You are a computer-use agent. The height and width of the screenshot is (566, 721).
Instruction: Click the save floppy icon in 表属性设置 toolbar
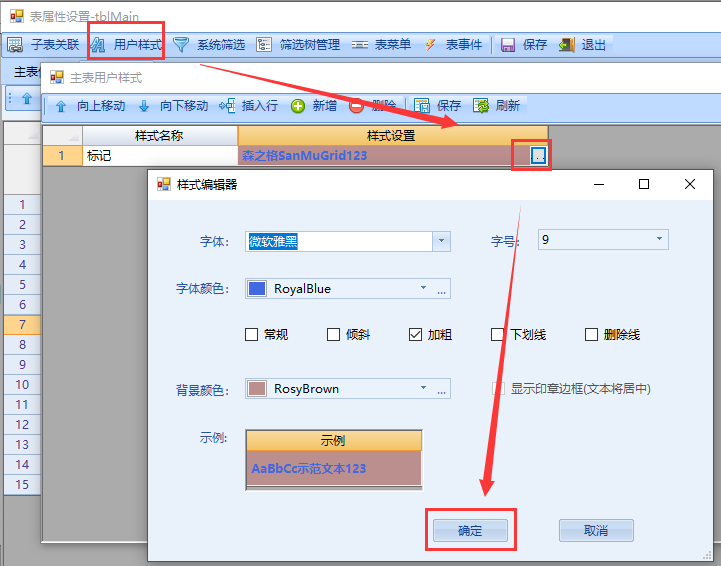click(x=508, y=45)
